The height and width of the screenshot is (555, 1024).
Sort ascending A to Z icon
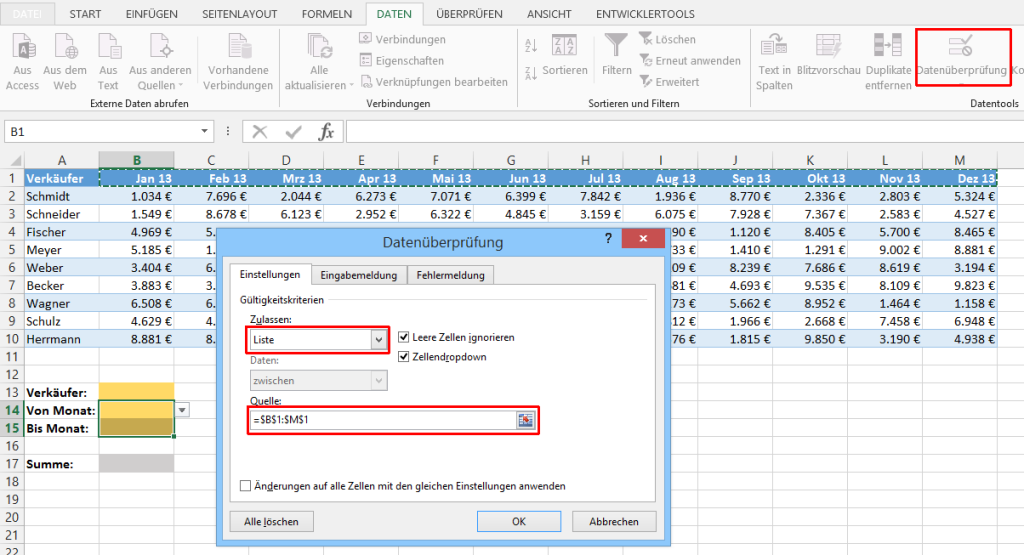(531, 46)
